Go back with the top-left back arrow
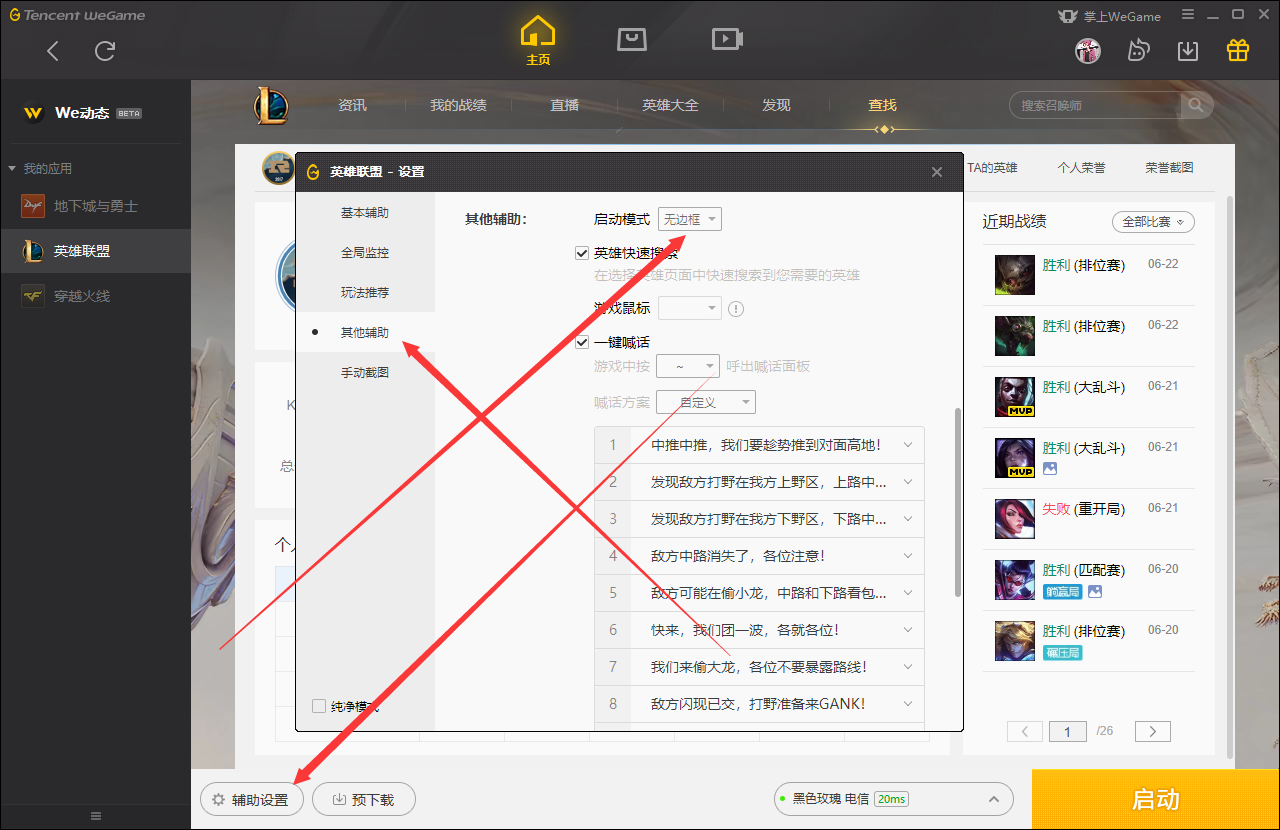Image resolution: width=1280 pixels, height=830 pixels. pyautogui.click(x=53, y=51)
